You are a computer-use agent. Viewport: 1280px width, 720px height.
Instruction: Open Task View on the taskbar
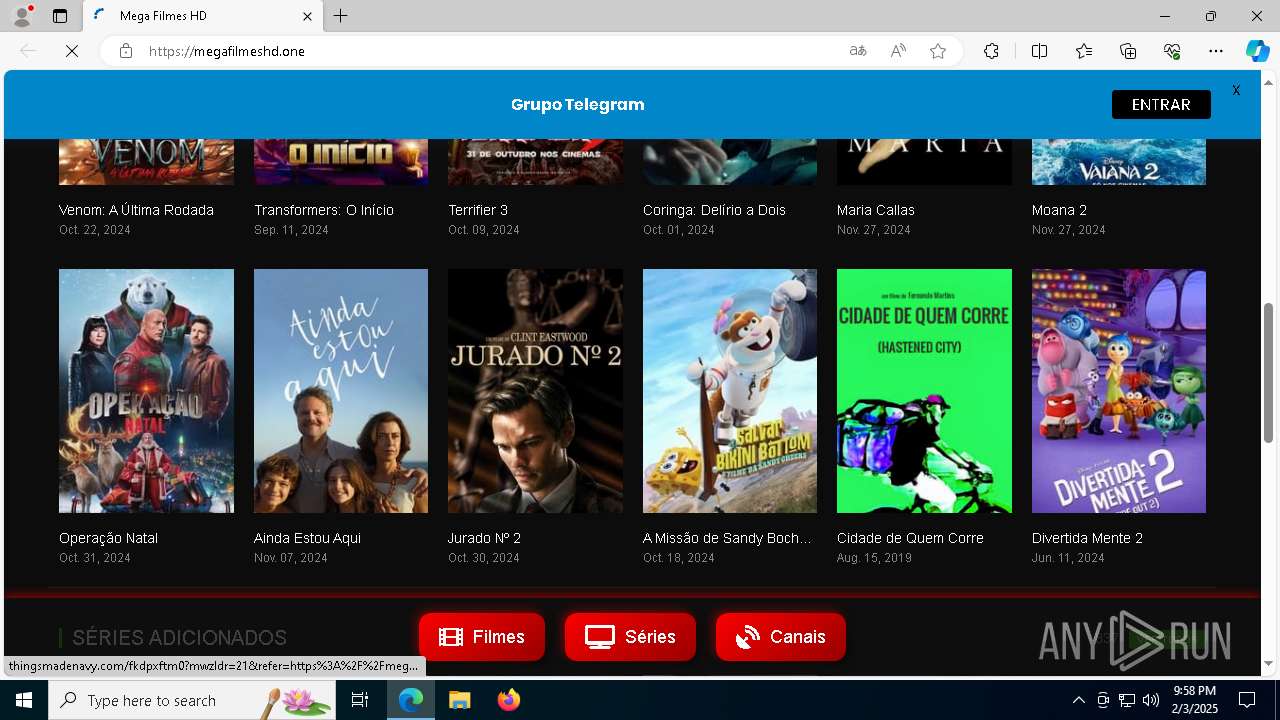[x=360, y=700]
